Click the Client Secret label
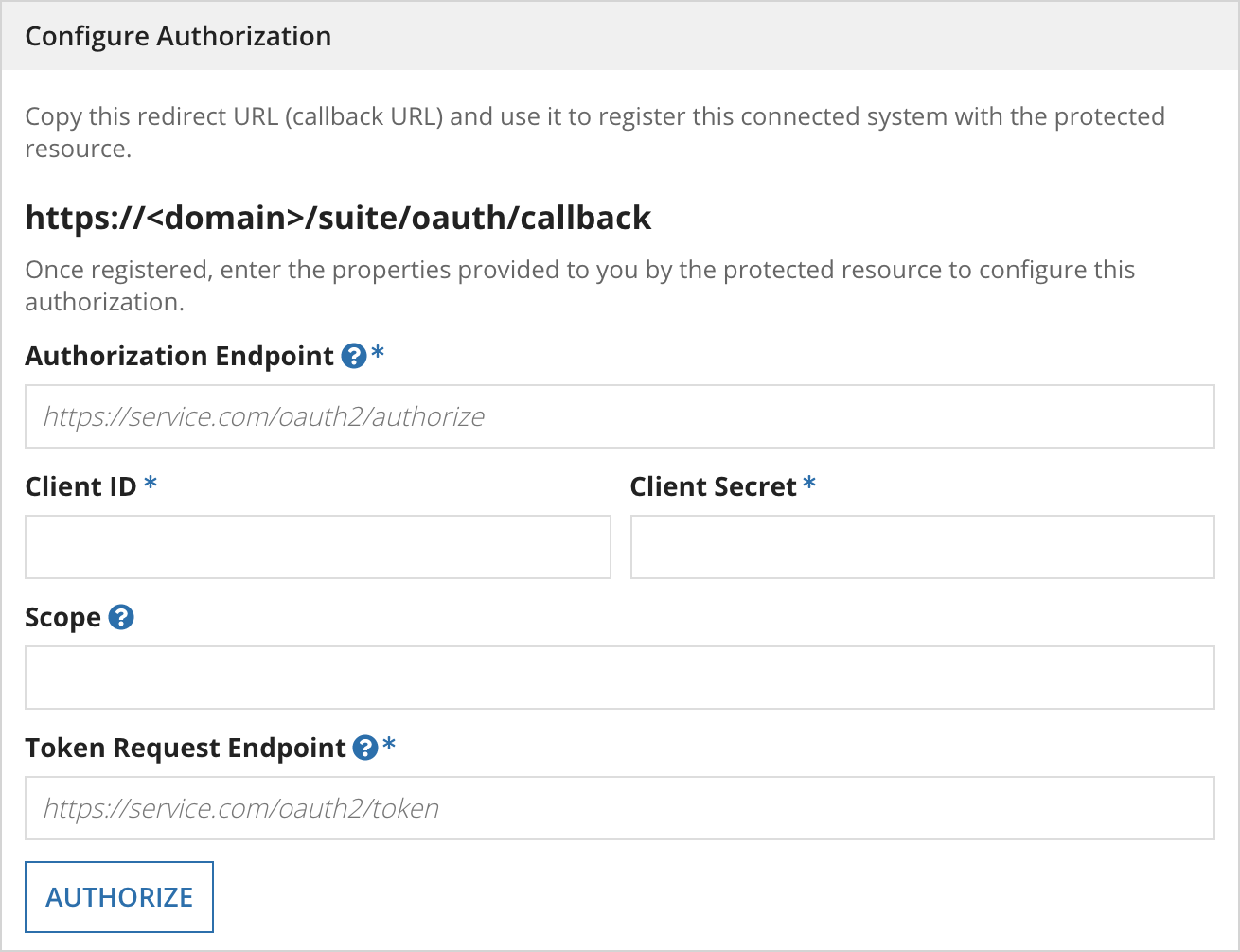1240x952 pixels. point(713,486)
